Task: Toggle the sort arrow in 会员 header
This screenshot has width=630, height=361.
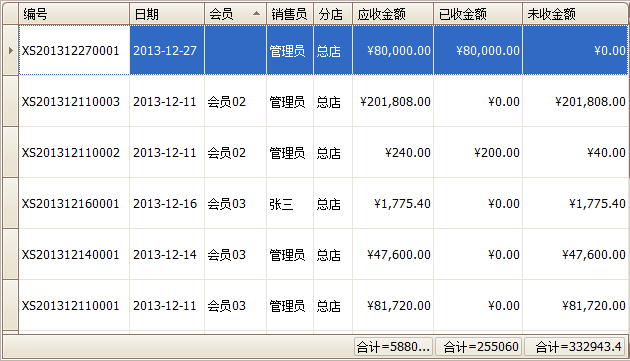Action: 256,14
